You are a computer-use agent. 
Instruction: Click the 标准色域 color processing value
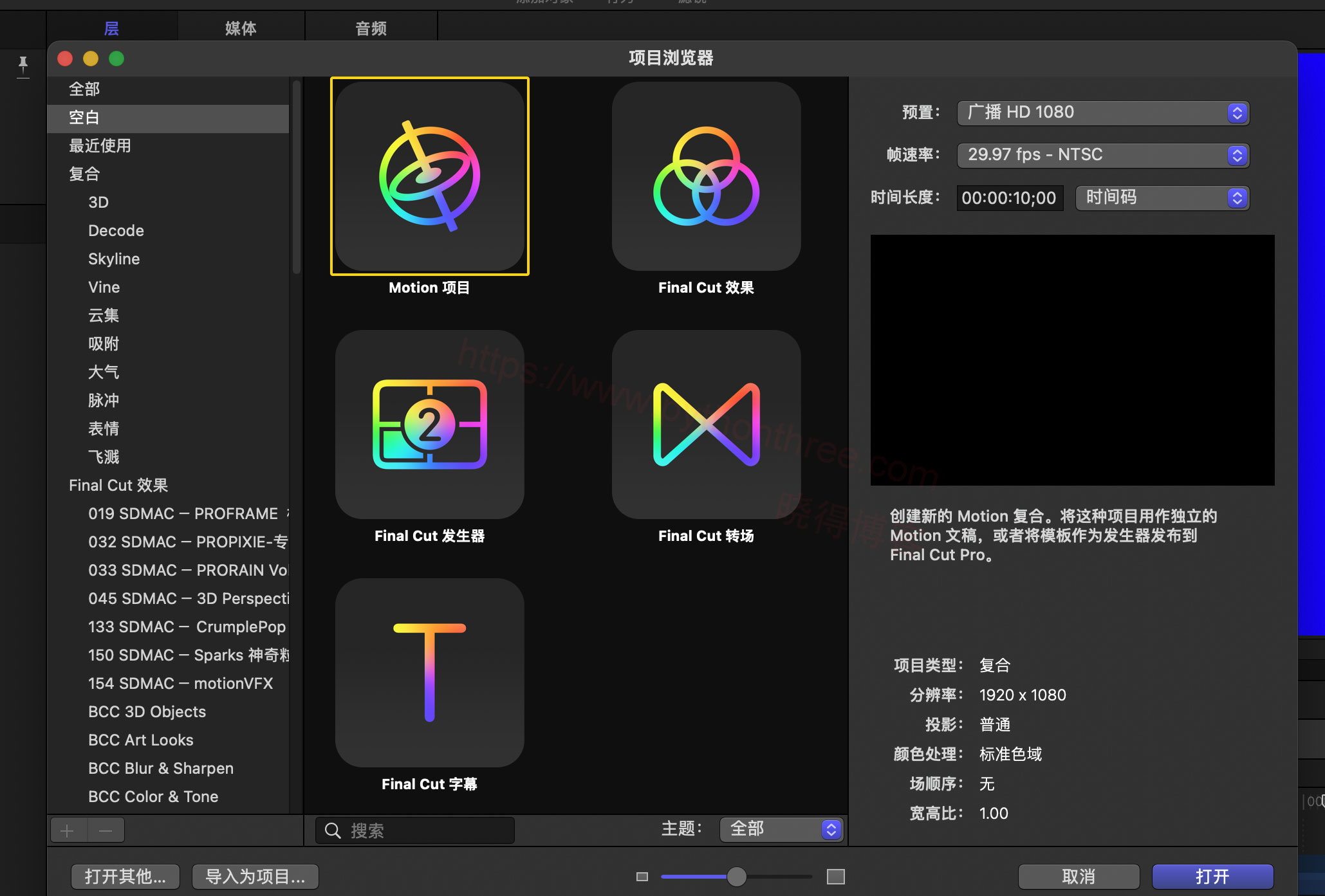[x=1010, y=754]
